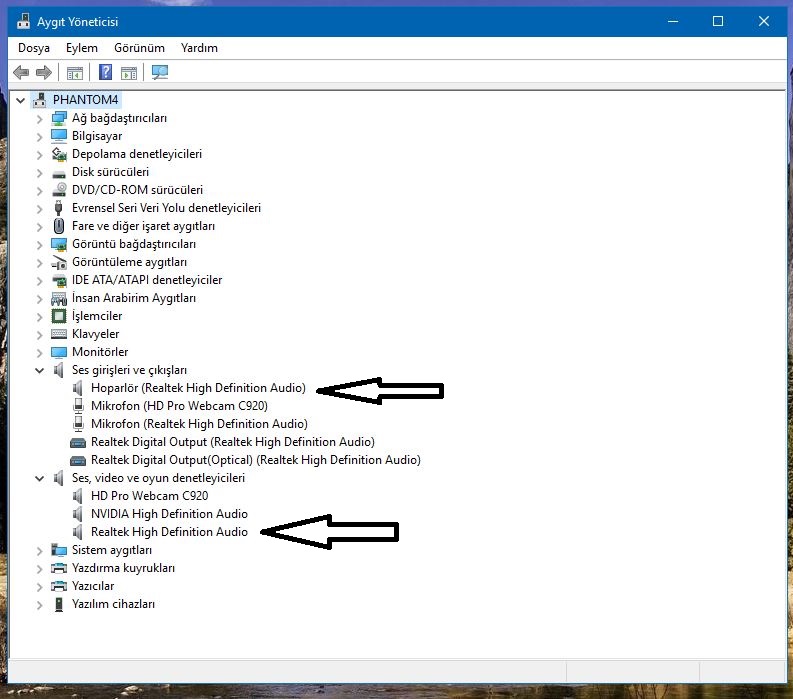Open the Yardım menu

tap(199, 48)
